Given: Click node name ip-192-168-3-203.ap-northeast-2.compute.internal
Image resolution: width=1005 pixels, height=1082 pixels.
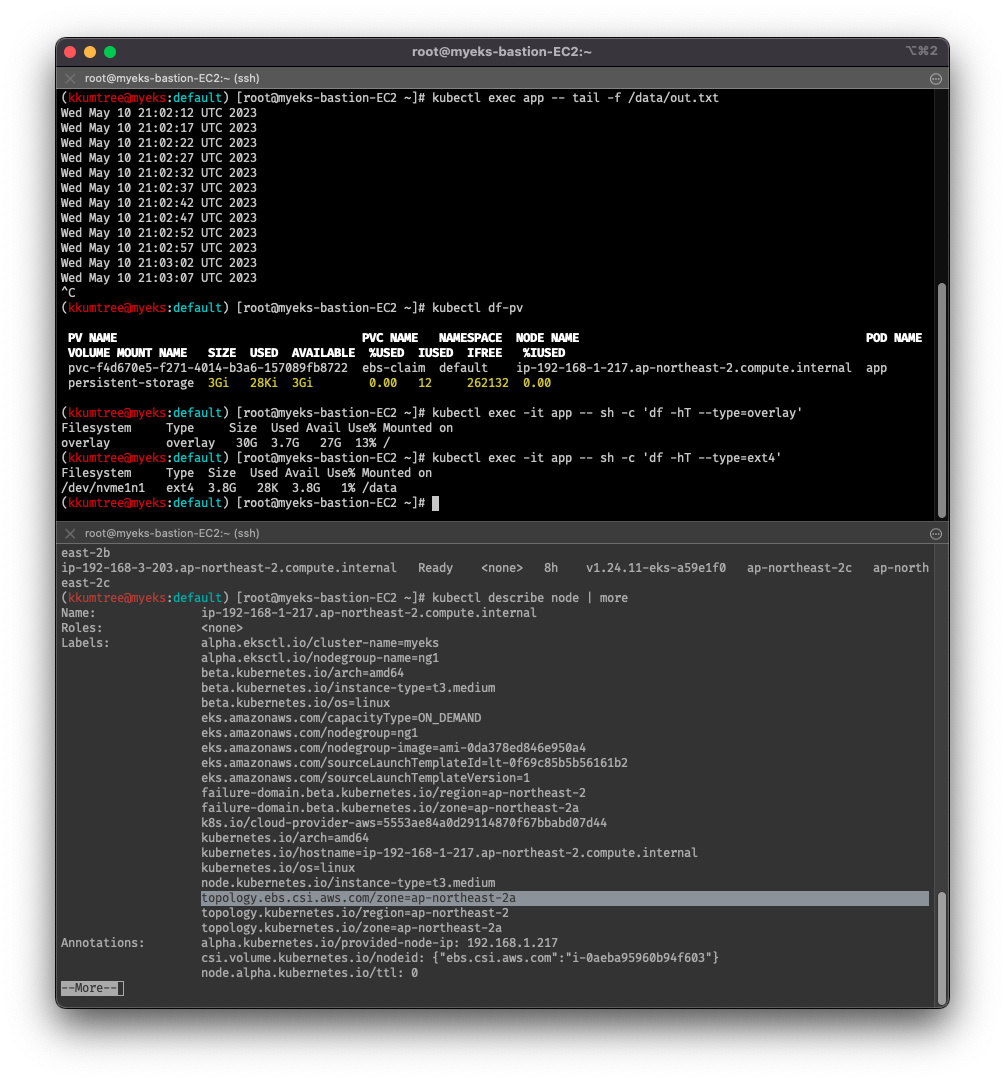Looking at the screenshot, I should 228,568.
